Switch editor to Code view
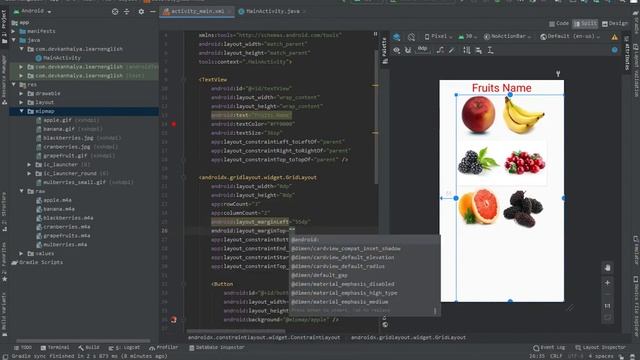This screenshot has width=640, height=360. (x=559, y=24)
